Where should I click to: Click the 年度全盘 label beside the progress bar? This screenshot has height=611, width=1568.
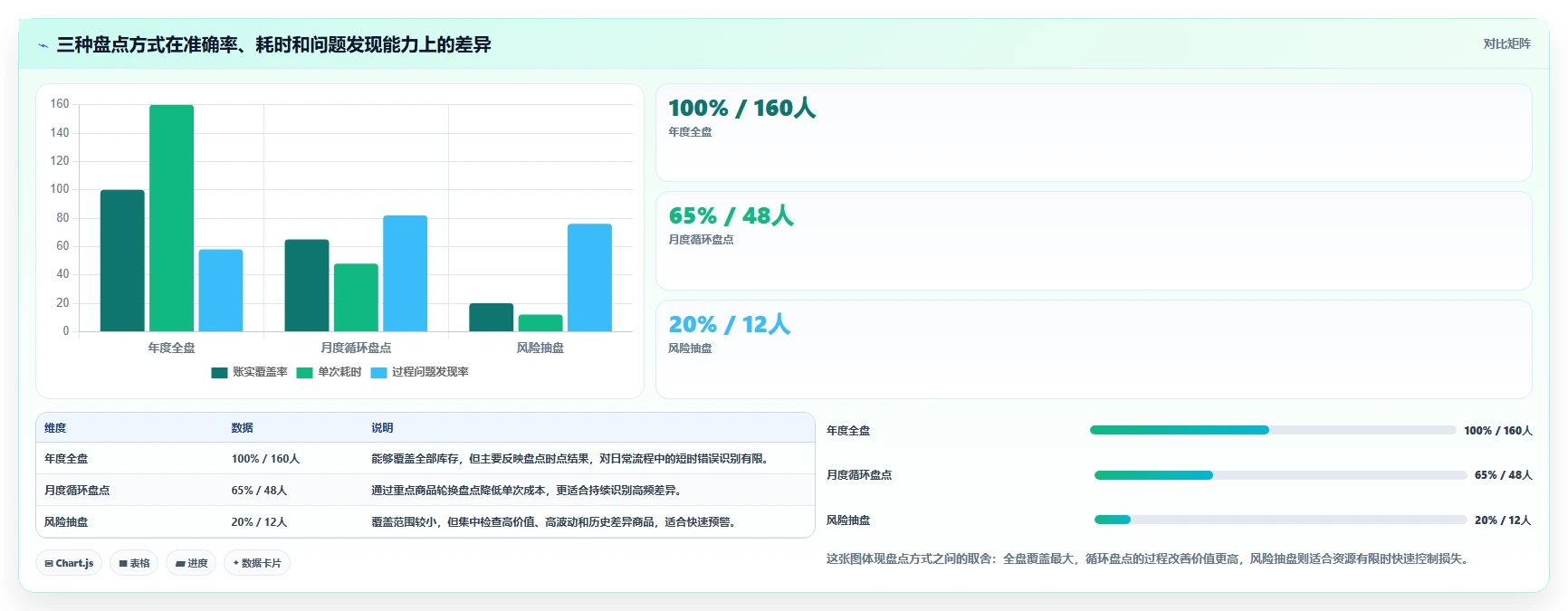pyautogui.click(x=848, y=431)
